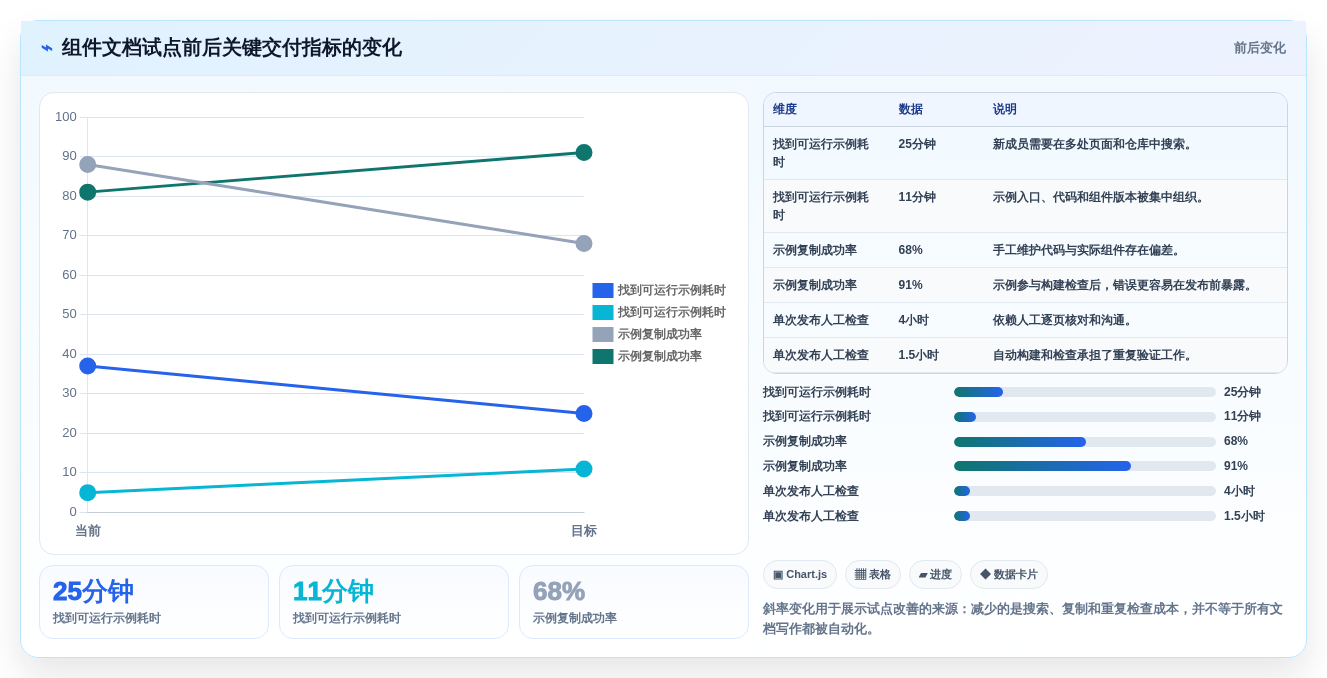
Task: Select the 进度 chip
Action: pos(935,574)
